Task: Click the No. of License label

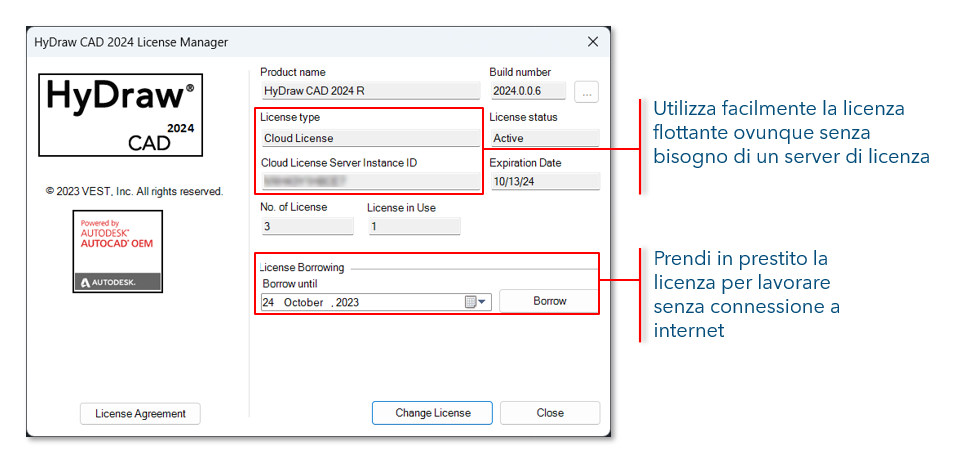Action: pos(294,207)
